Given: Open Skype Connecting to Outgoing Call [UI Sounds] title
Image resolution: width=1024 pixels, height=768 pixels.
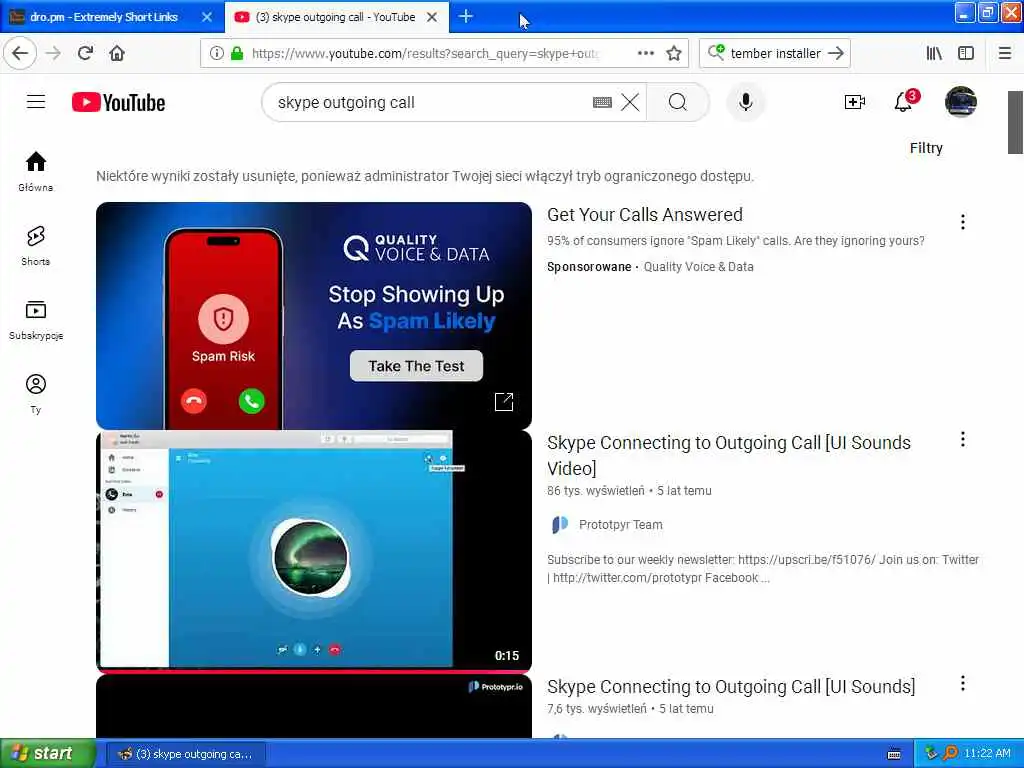Looking at the screenshot, I should coord(731,686).
